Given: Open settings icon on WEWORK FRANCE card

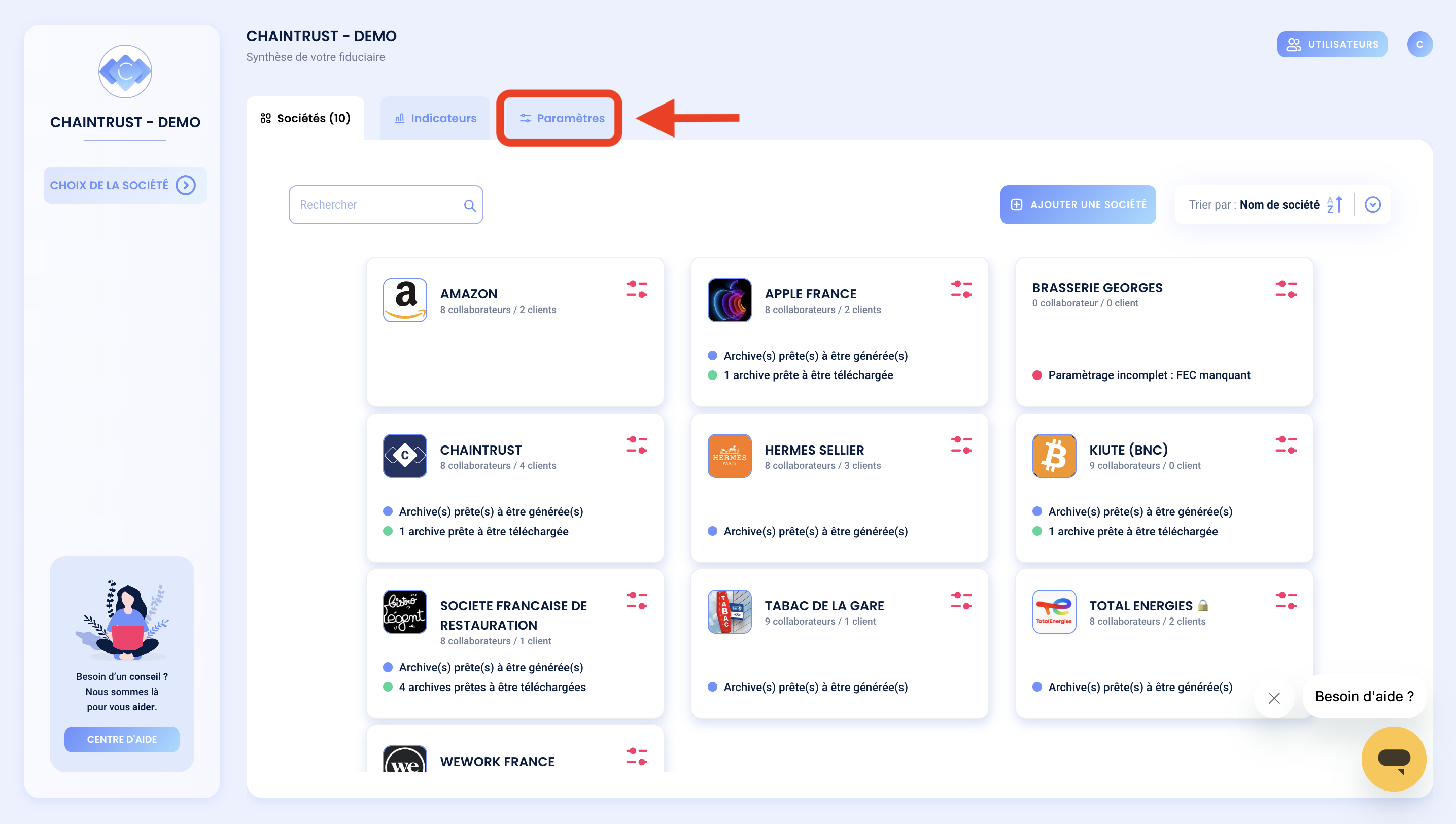Looking at the screenshot, I should point(637,756).
